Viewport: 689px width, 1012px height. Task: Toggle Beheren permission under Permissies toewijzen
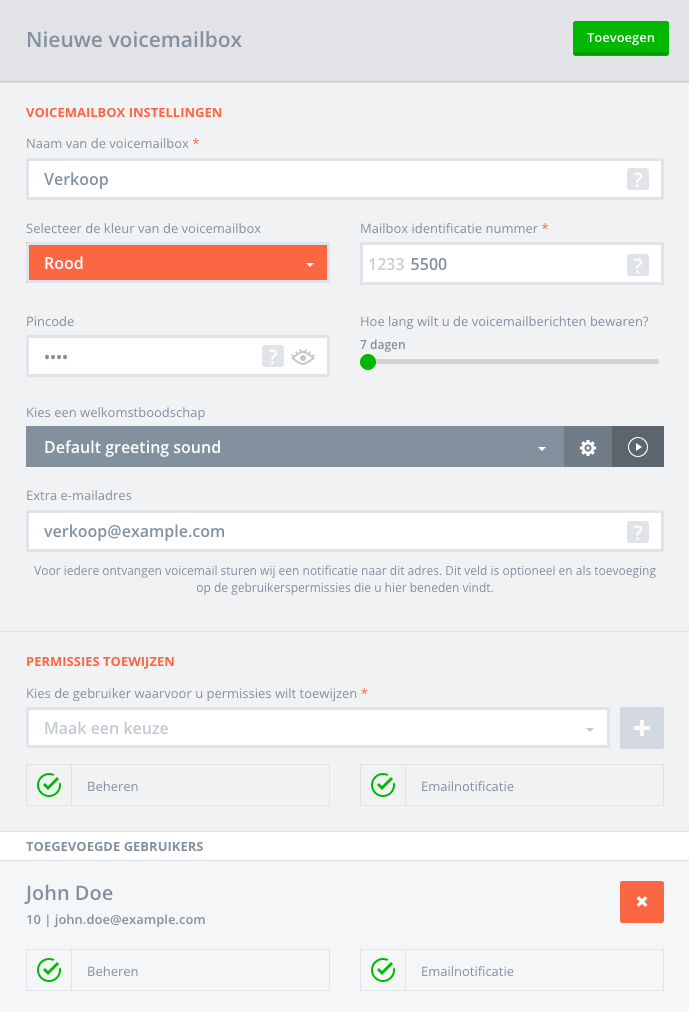tap(49, 786)
